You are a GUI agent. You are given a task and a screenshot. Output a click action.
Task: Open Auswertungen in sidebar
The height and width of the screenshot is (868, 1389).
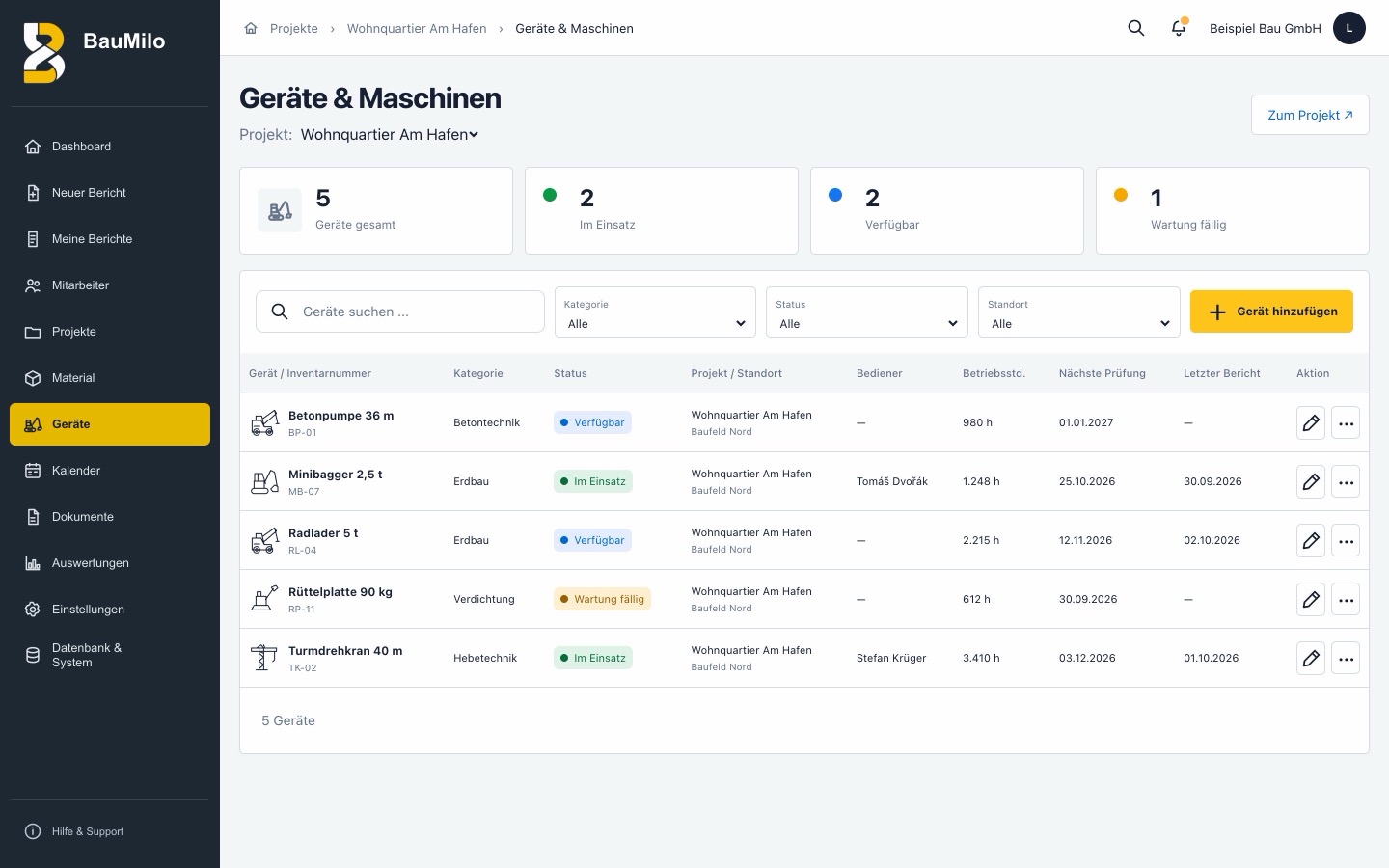pos(110,563)
